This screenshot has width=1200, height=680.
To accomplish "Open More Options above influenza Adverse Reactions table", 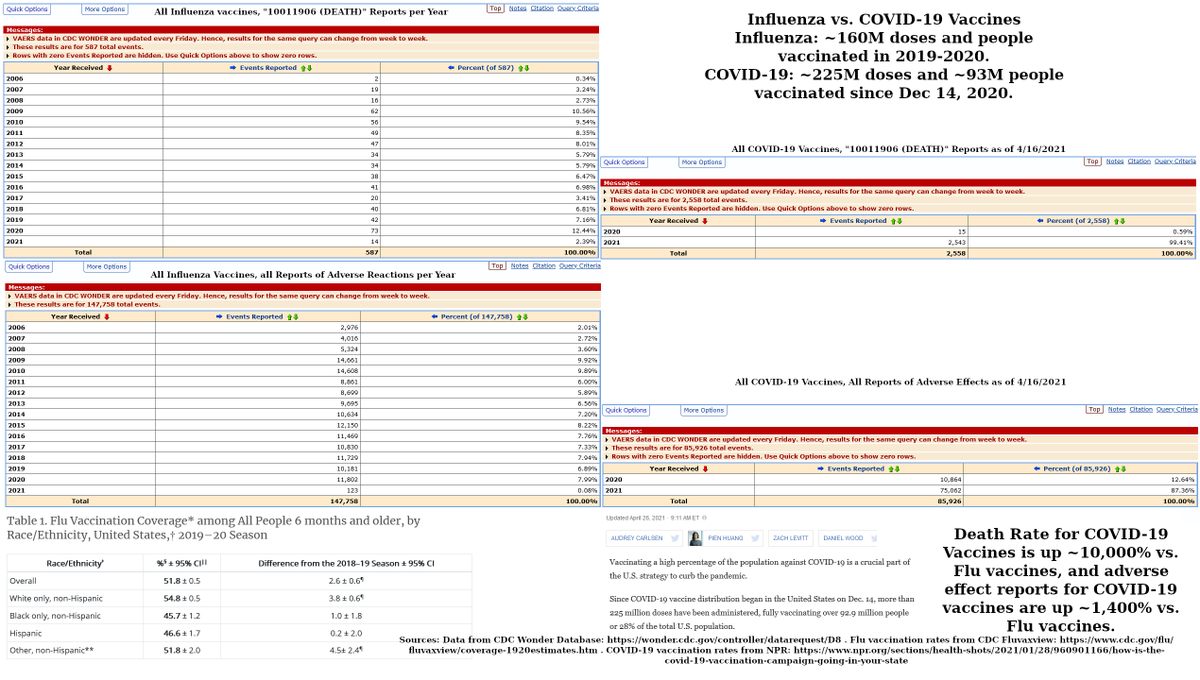I will pyautogui.click(x=107, y=267).
